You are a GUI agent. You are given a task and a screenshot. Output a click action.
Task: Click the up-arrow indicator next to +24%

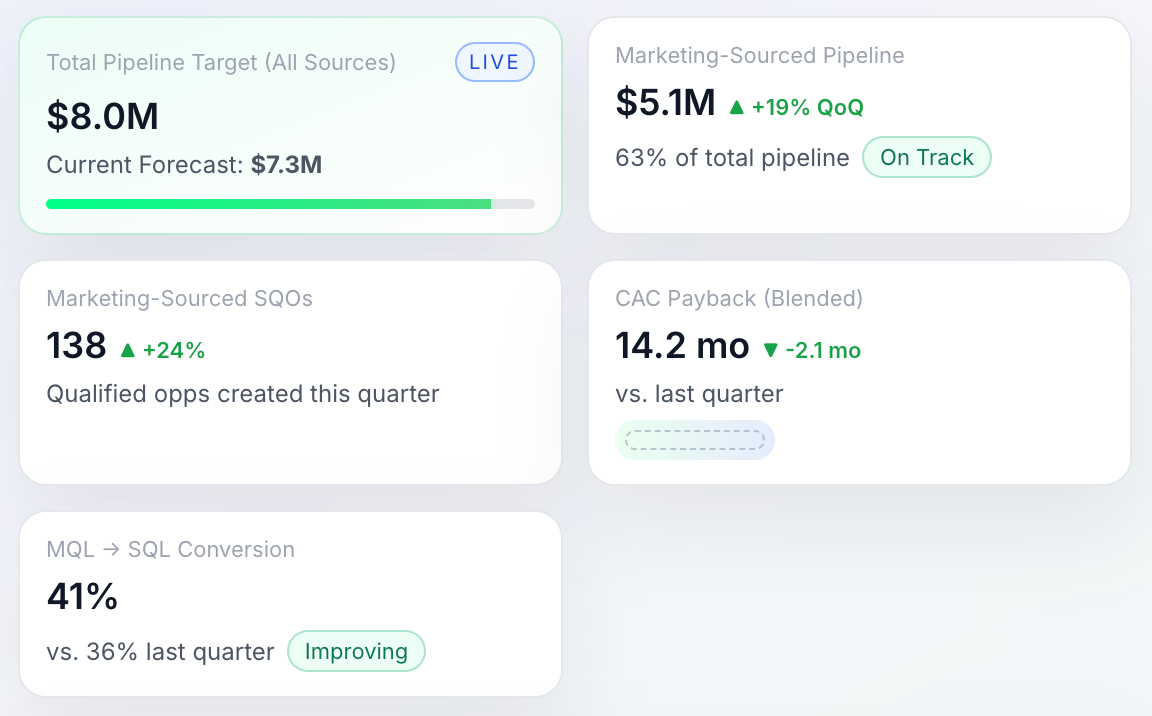pos(127,350)
